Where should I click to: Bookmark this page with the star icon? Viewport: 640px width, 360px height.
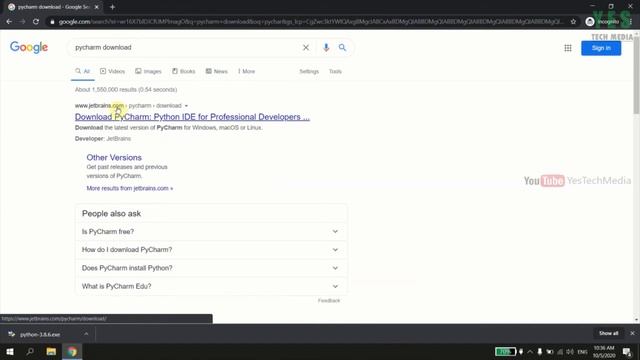pyautogui.click(x=573, y=22)
